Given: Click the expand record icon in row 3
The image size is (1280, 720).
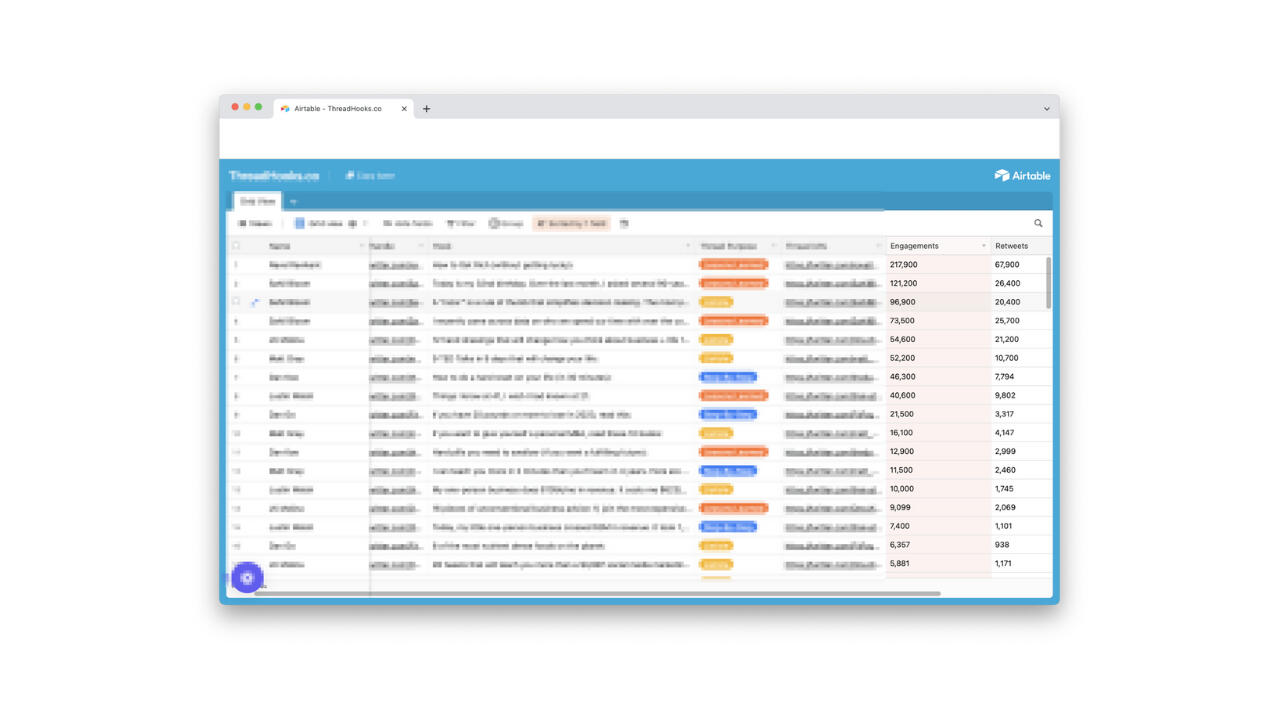Looking at the screenshot, I should point(255,302).
